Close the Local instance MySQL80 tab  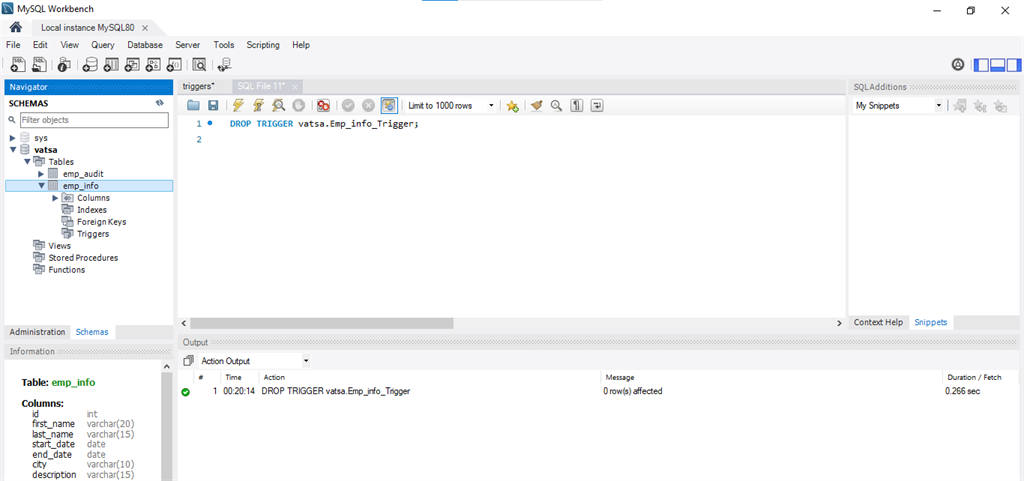click(145, 28)
